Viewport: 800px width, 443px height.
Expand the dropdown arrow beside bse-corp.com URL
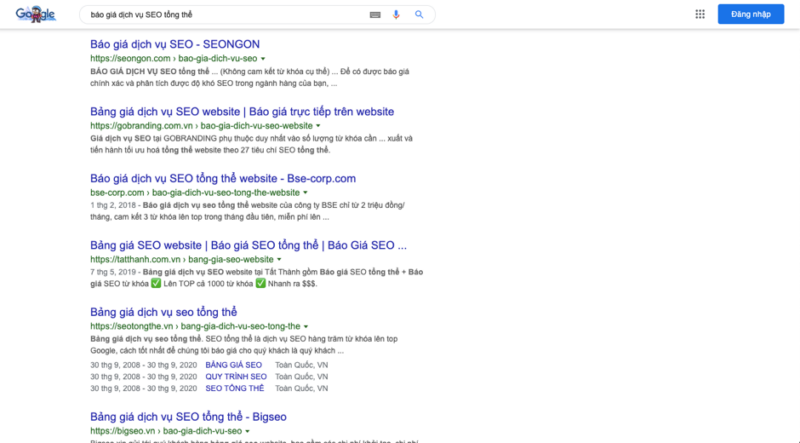[305, 193]
